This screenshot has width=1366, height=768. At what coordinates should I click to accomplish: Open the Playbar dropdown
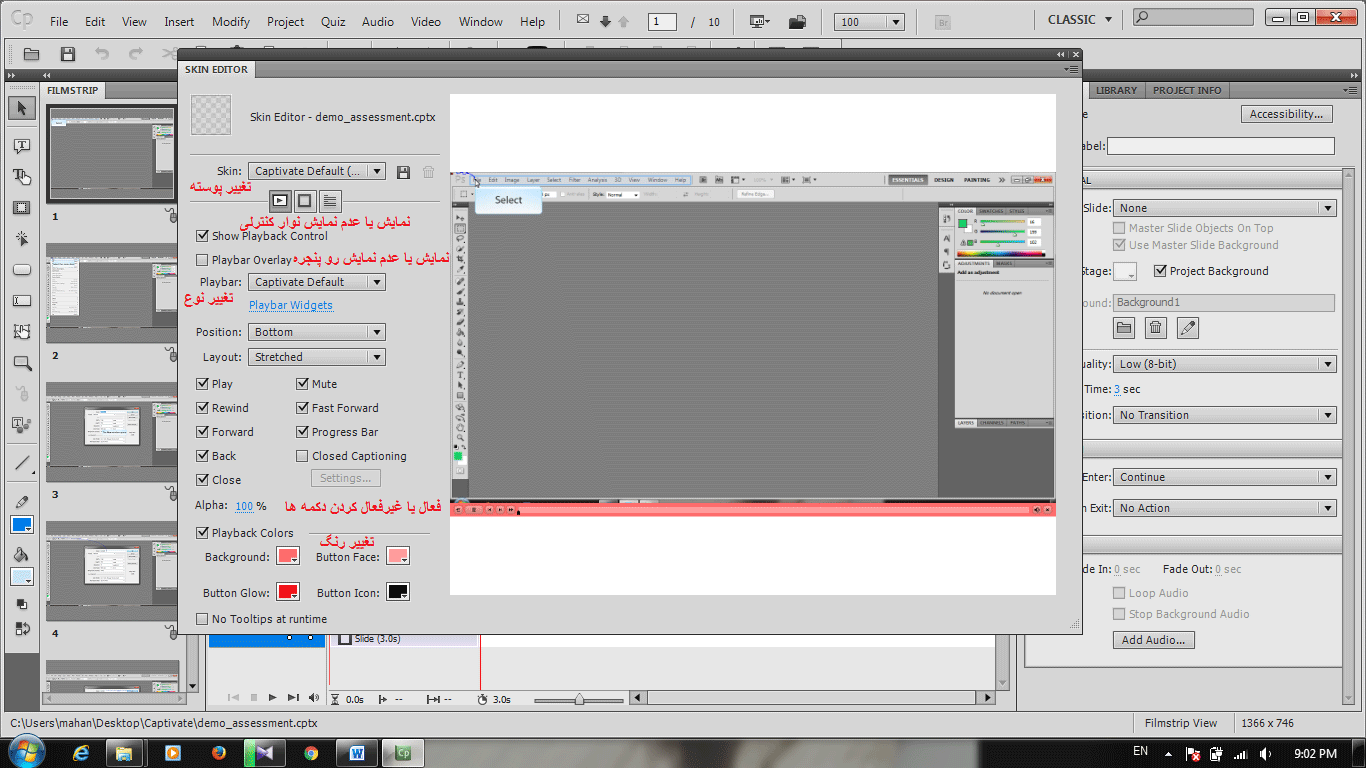point(316,282)
